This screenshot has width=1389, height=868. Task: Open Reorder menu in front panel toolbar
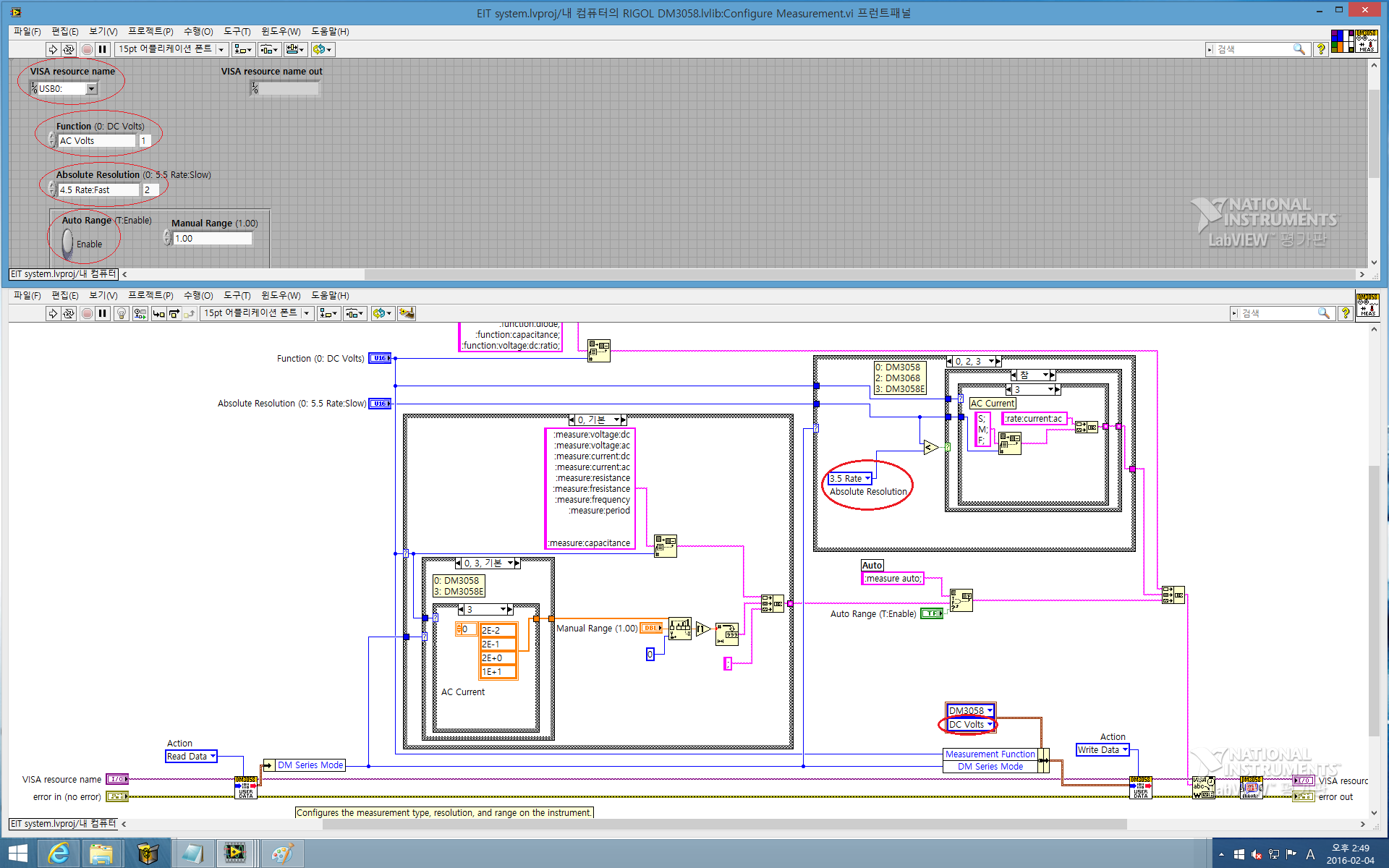[x=323, y=49]
